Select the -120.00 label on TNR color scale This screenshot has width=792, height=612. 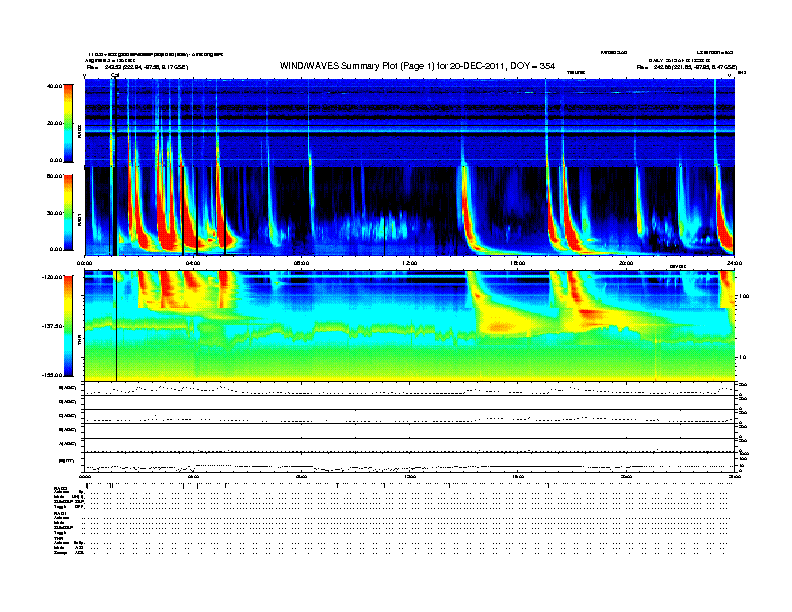(53, 277)
